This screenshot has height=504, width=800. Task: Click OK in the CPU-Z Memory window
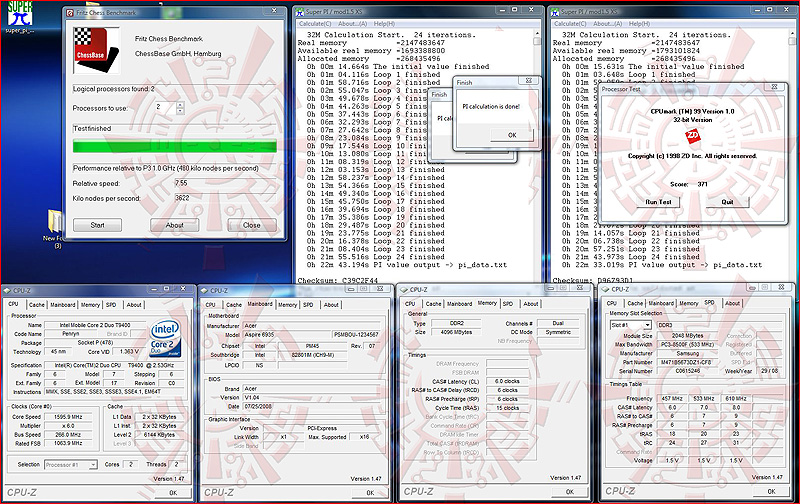click(x=570, y=492)
